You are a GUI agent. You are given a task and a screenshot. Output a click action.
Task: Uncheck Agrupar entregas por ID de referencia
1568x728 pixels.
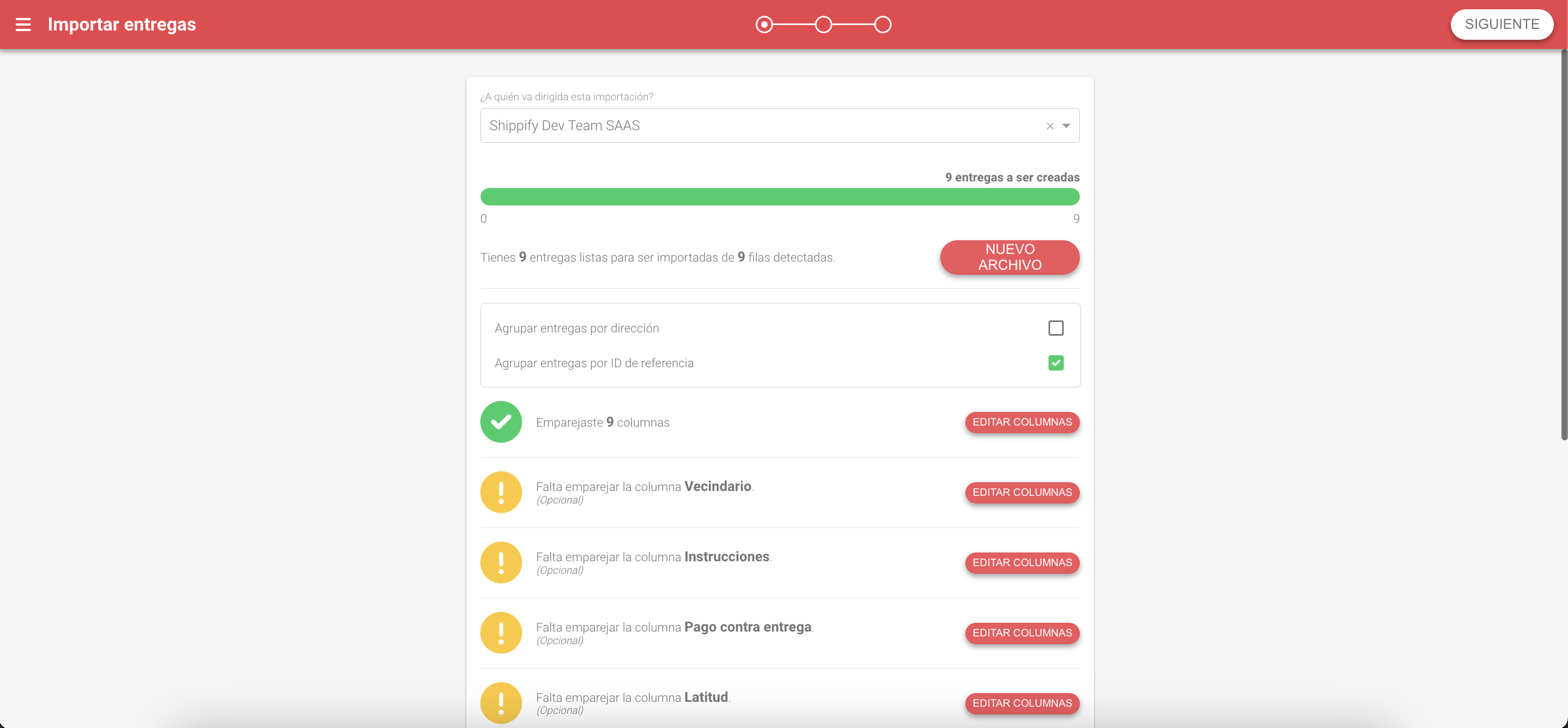pyautogui.click(x=1055, y=363)
